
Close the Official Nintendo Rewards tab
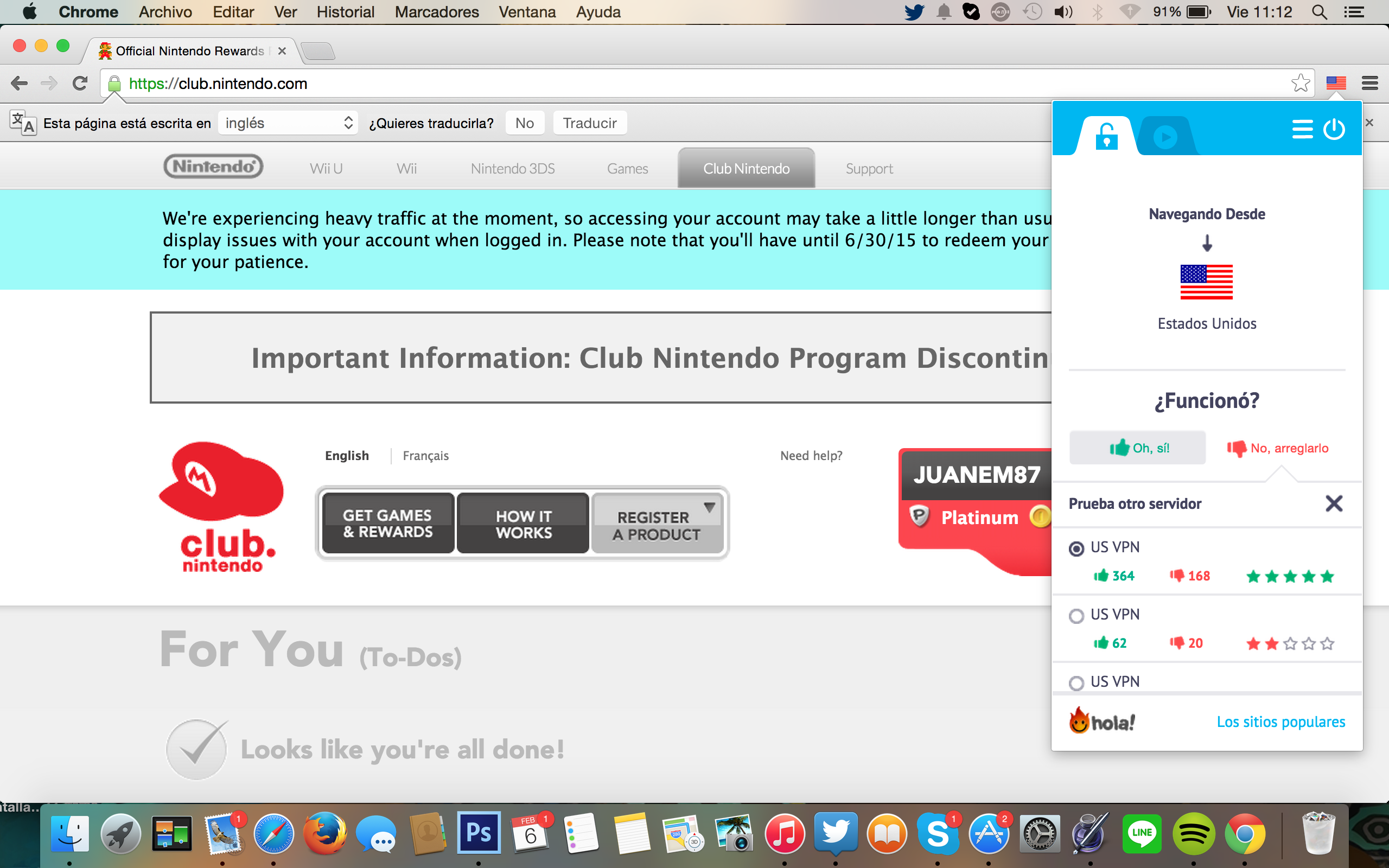[282, 51]
